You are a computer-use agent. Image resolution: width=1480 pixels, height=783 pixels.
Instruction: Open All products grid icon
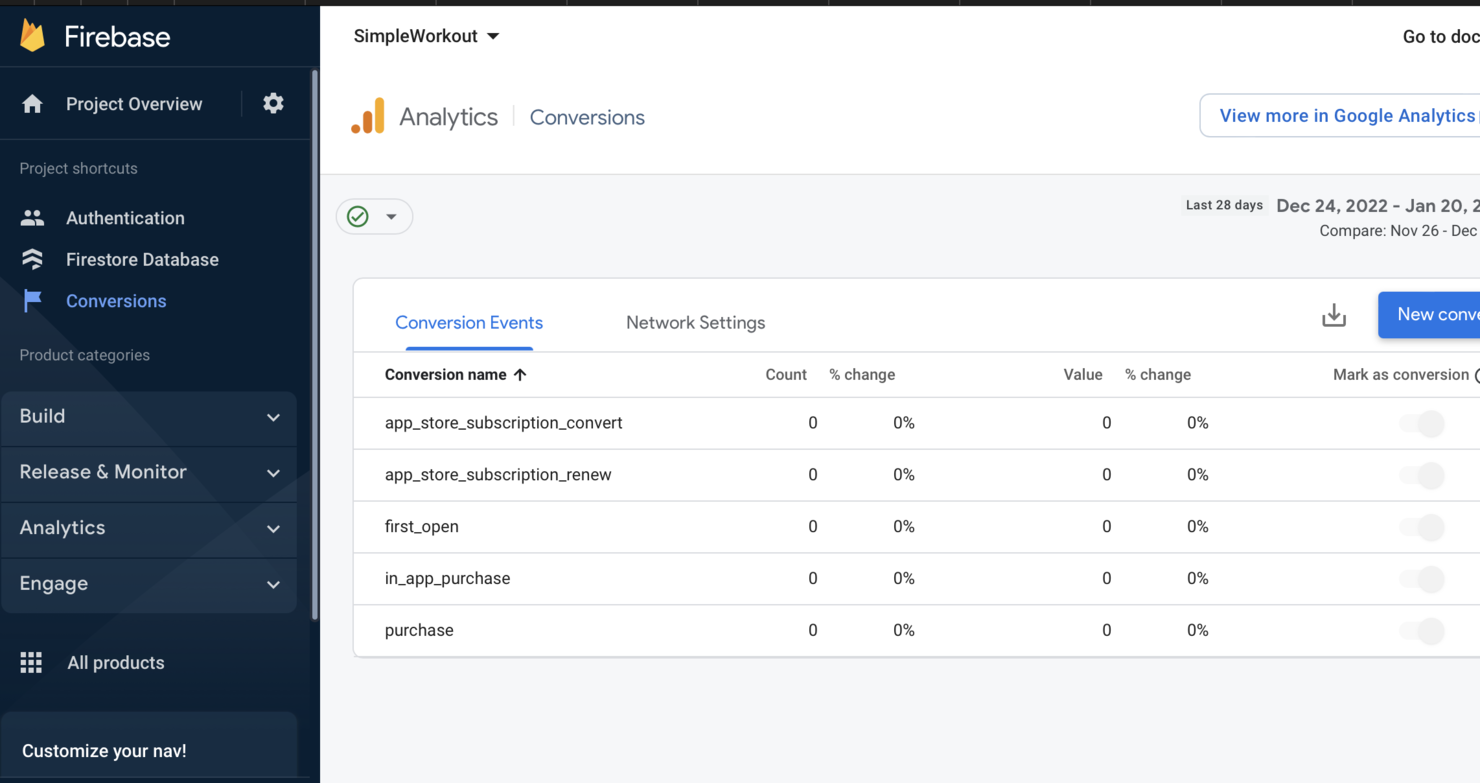click(31, 662)
